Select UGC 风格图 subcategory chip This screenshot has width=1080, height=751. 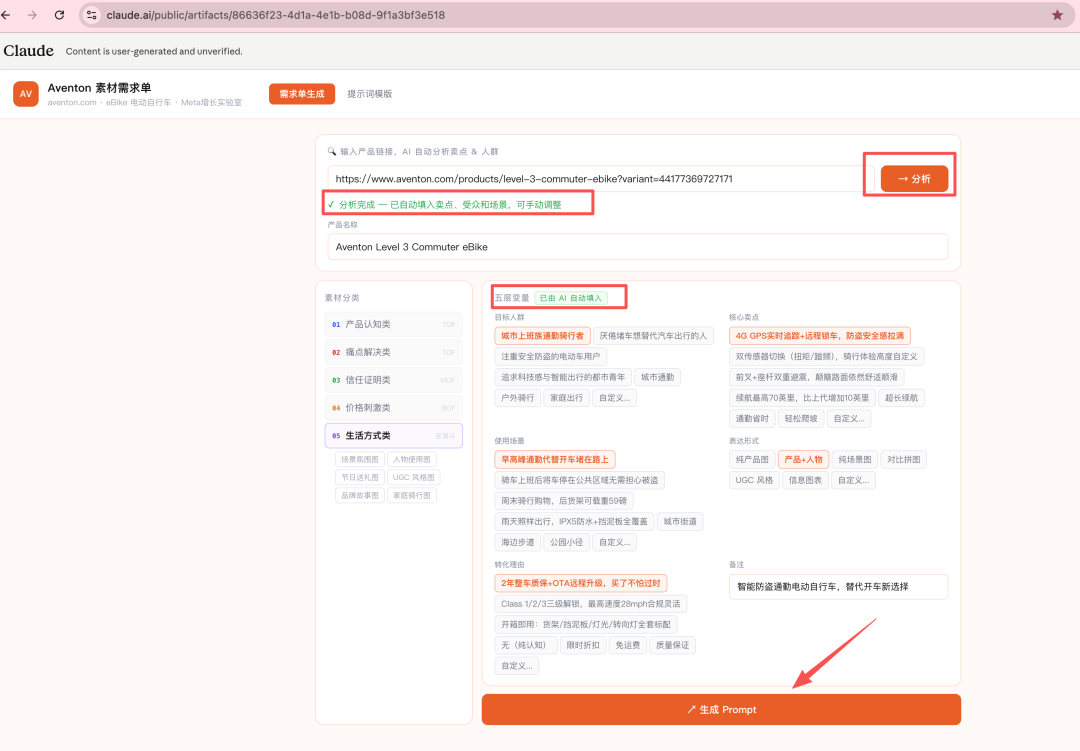(x=413, y=477)
